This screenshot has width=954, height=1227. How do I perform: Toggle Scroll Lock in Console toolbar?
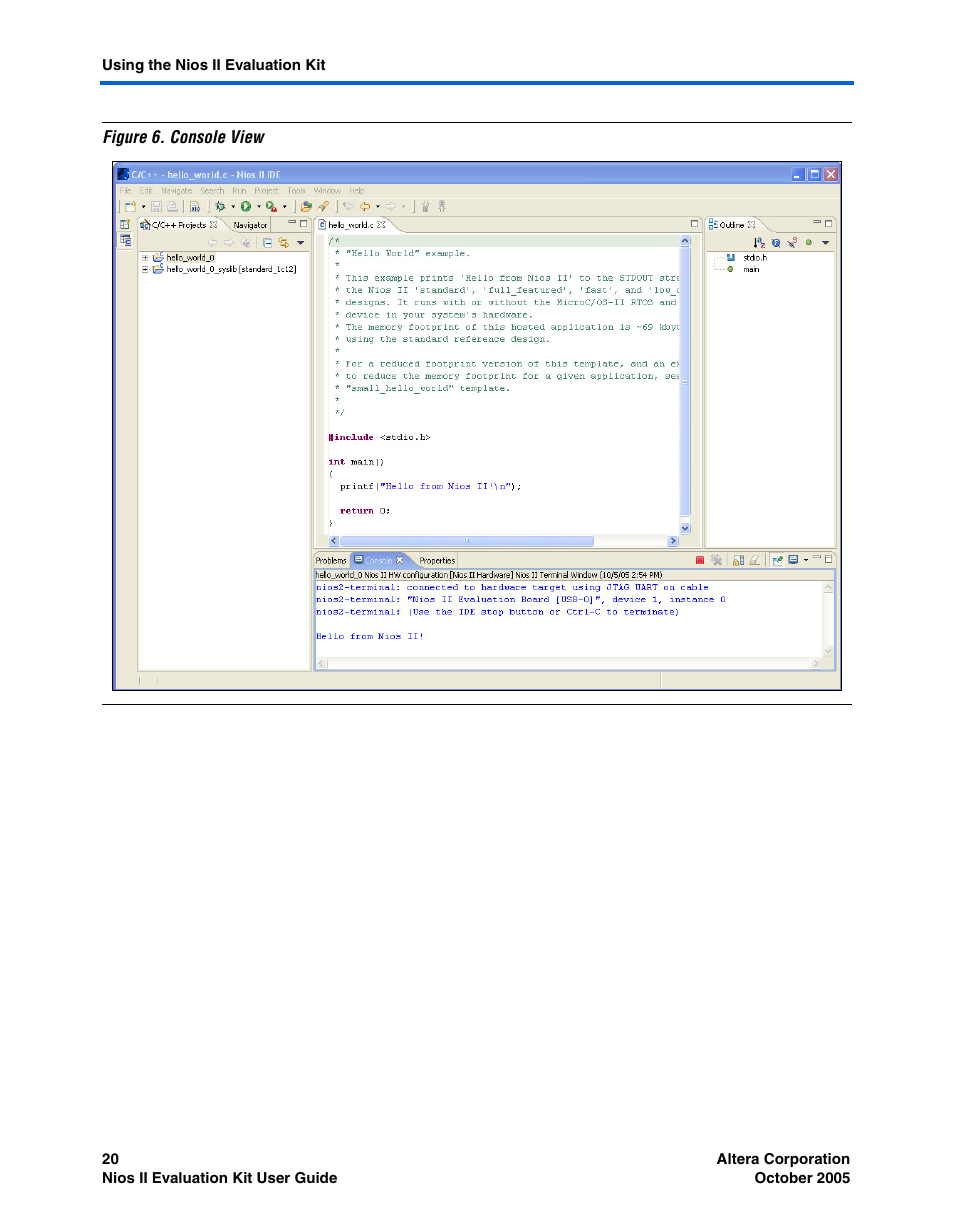pyautogui.click(x=738, y=560)
